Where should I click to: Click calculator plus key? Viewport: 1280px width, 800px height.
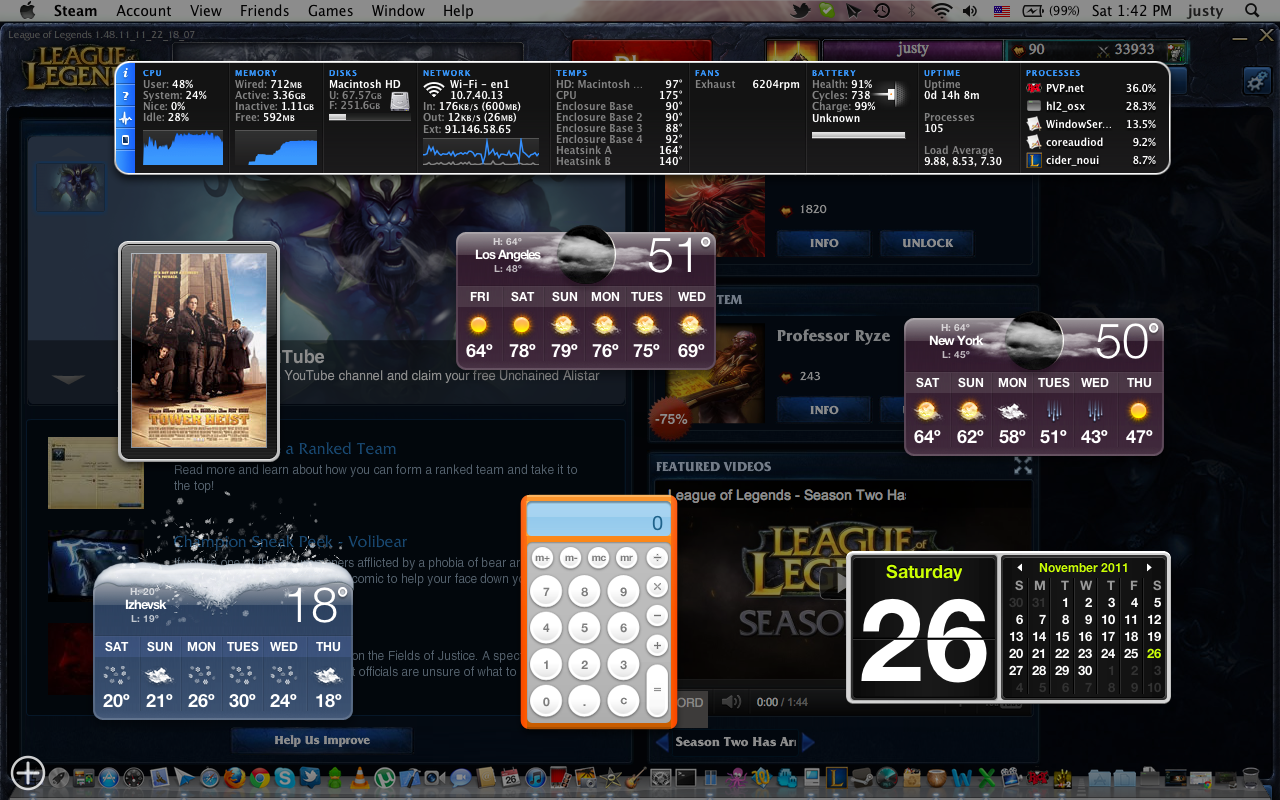pyautogui.click(x=657, y=645)
